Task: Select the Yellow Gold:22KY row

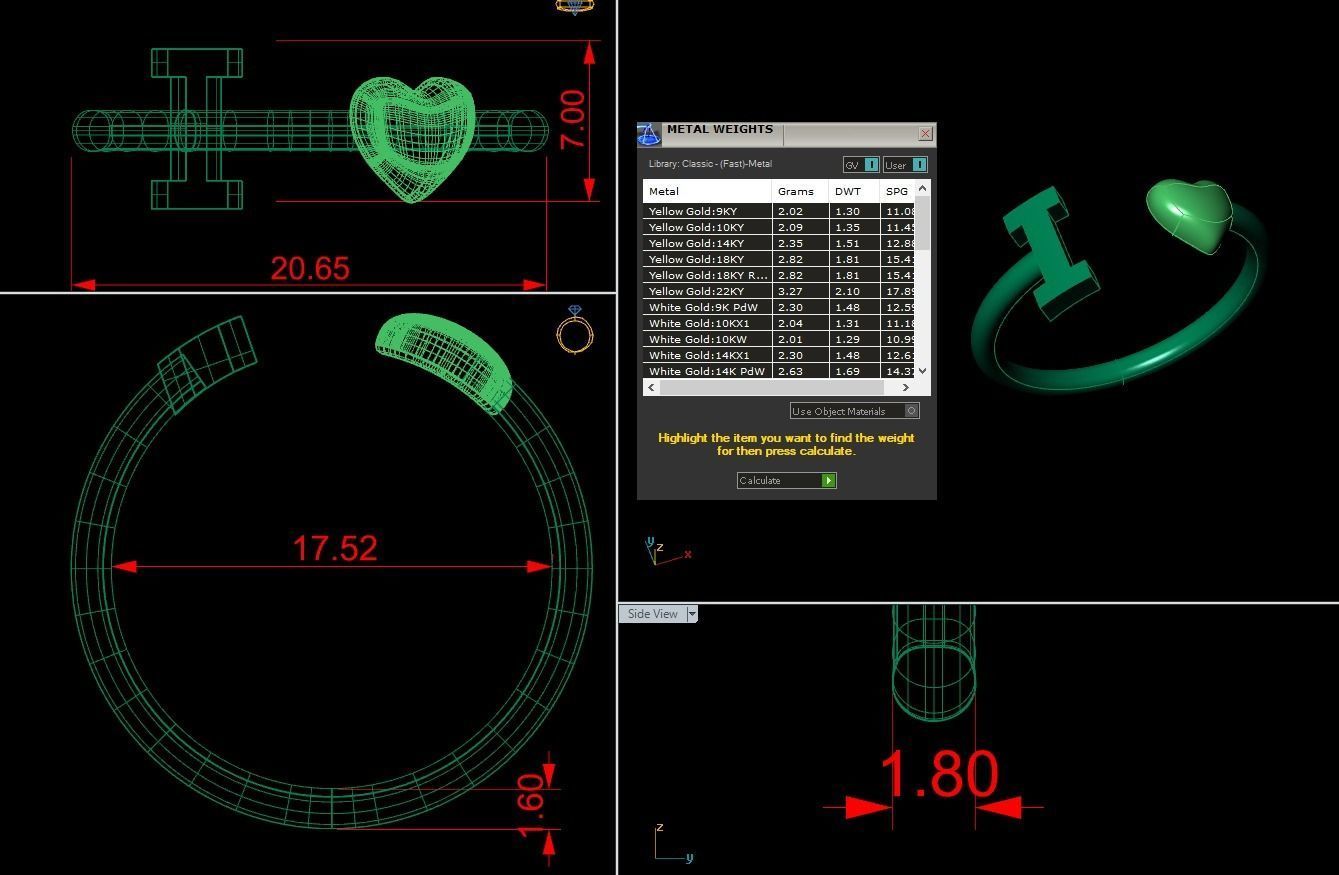Action: [778, 291]
